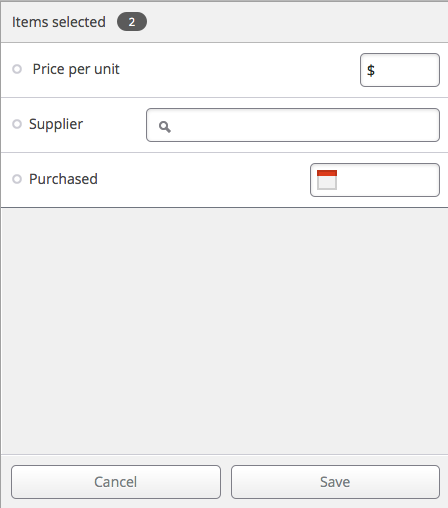
Task: Click the empty gray area below Purchased row
Action: point(224,331)
